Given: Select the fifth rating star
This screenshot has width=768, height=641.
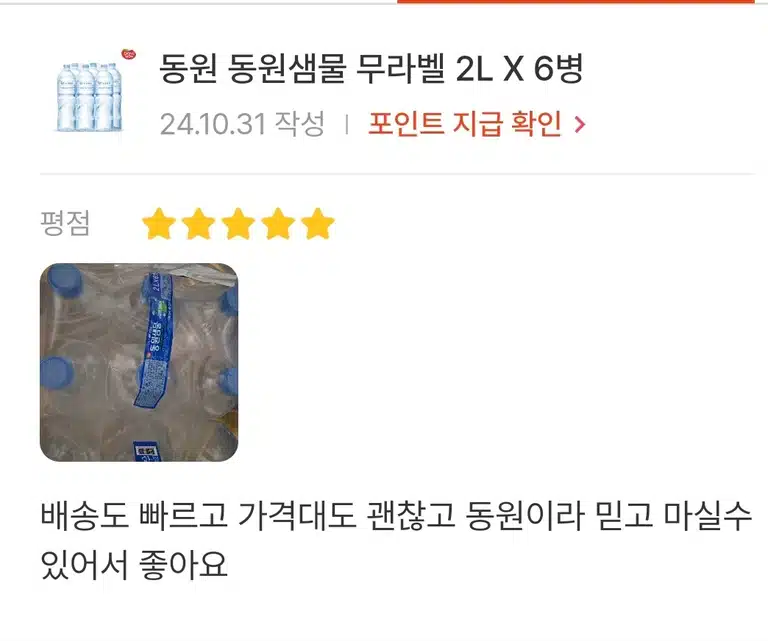Looking at the screenshot, I should pyautogui.click(x=317, y=224).
